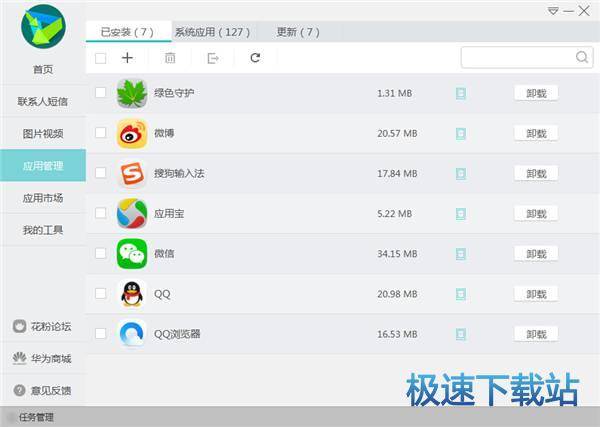Screen dimensions: 600x427
Task: Check the 应用宝 row checkbox
Action: [x=101, y=213]
